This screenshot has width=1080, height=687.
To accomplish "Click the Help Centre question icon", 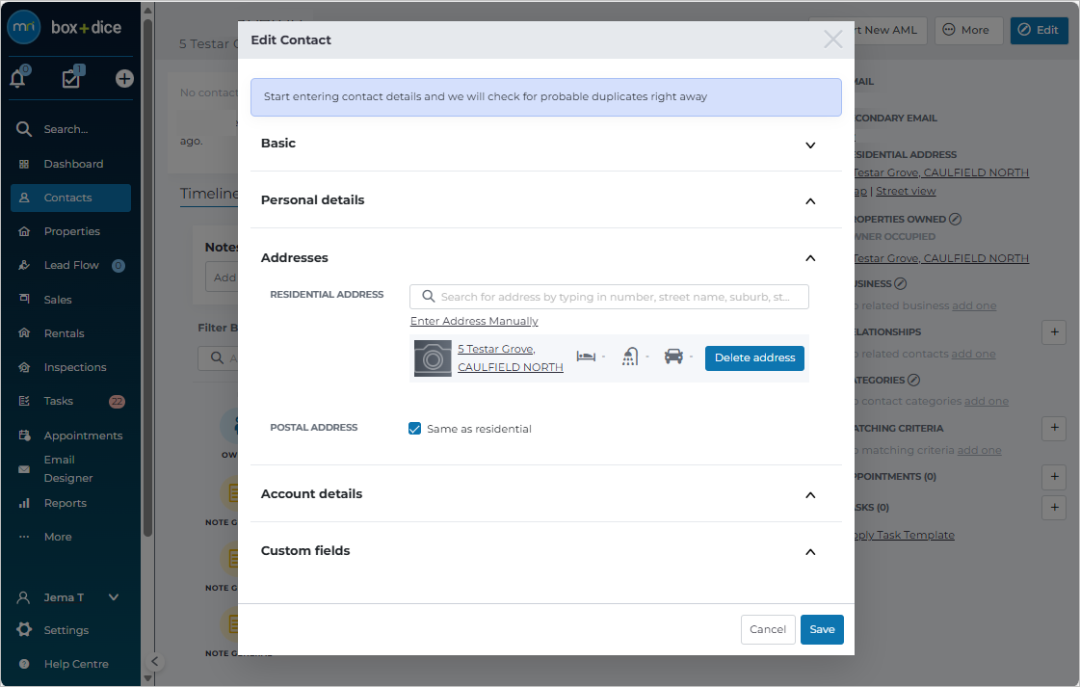I will 24,664.
